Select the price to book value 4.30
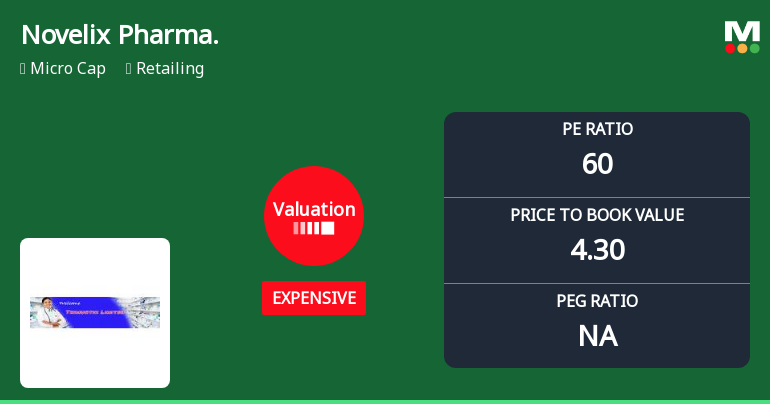770x404 pixels. pyautogui.click(x=597, y=250)
